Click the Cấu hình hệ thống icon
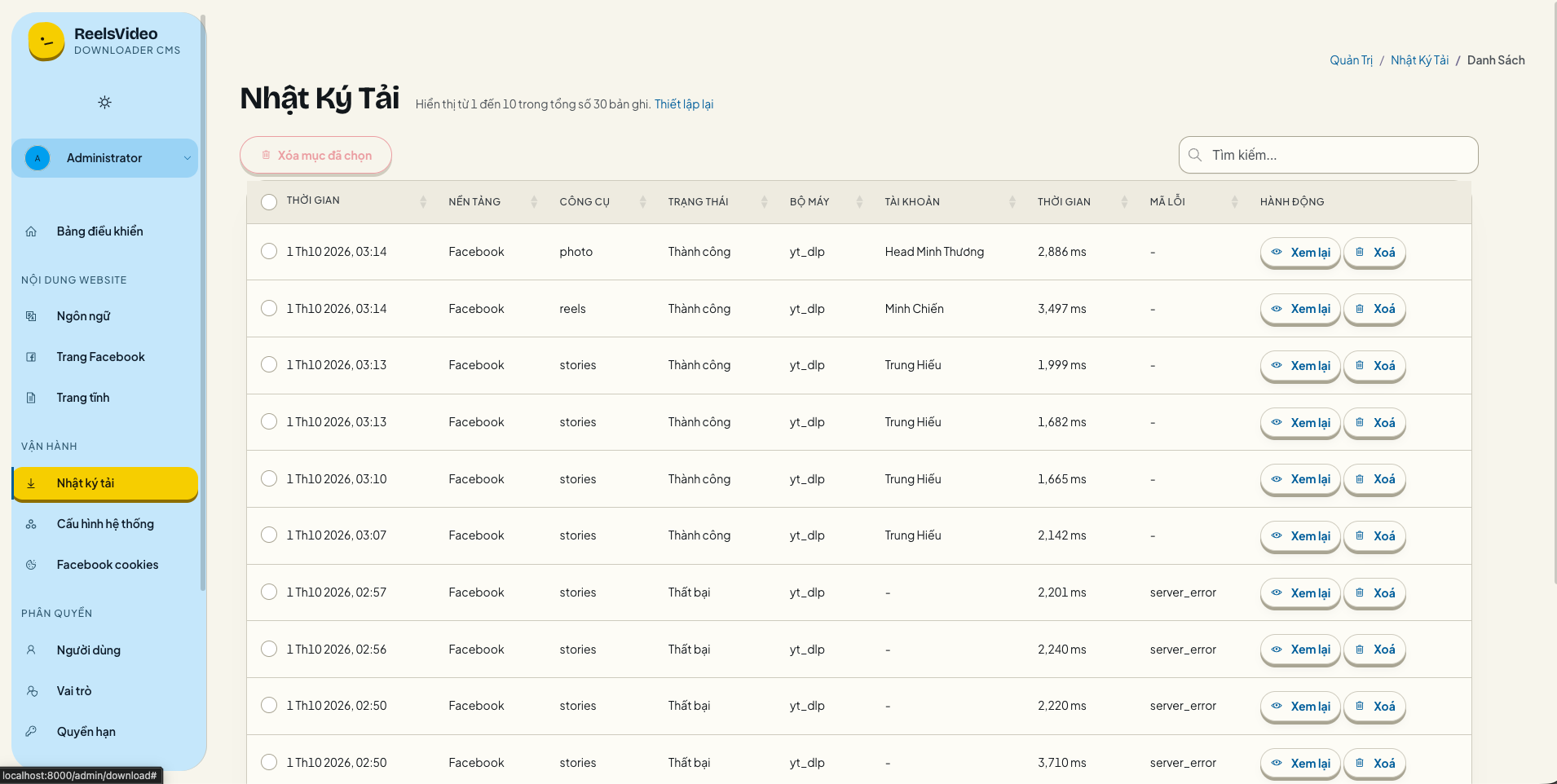Viewport: 1557px width, 784px height. click(x=31, y=524)
